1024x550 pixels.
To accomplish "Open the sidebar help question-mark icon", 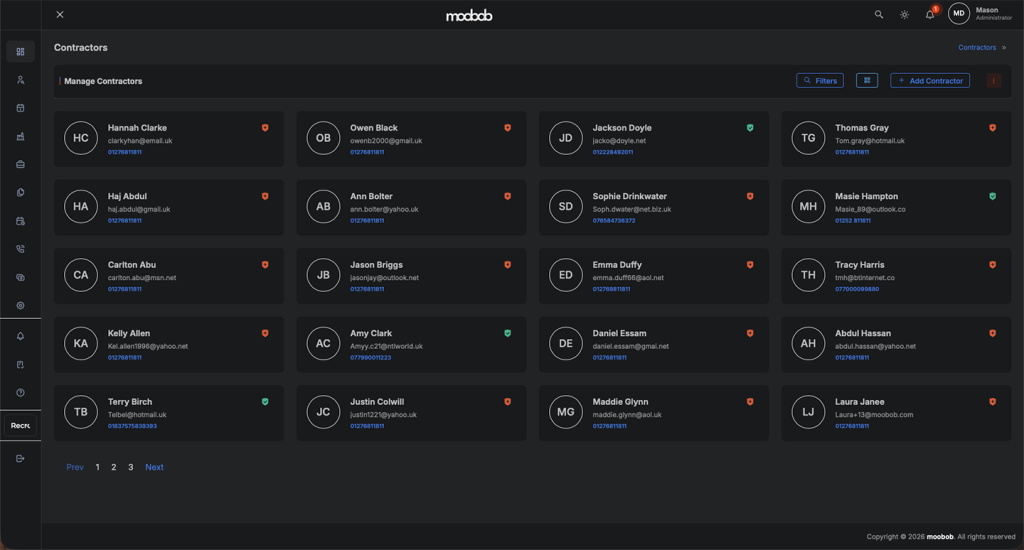I will click(20, 393).
